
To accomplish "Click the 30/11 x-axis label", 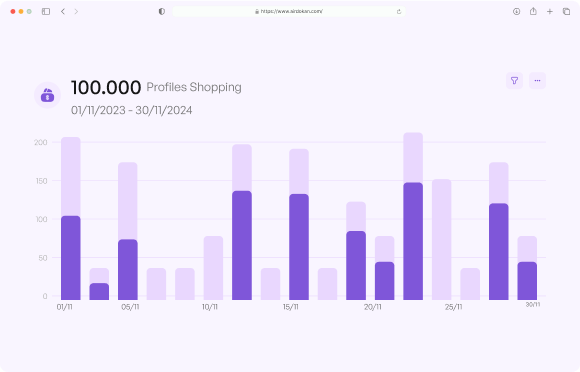I will [533, 304].
